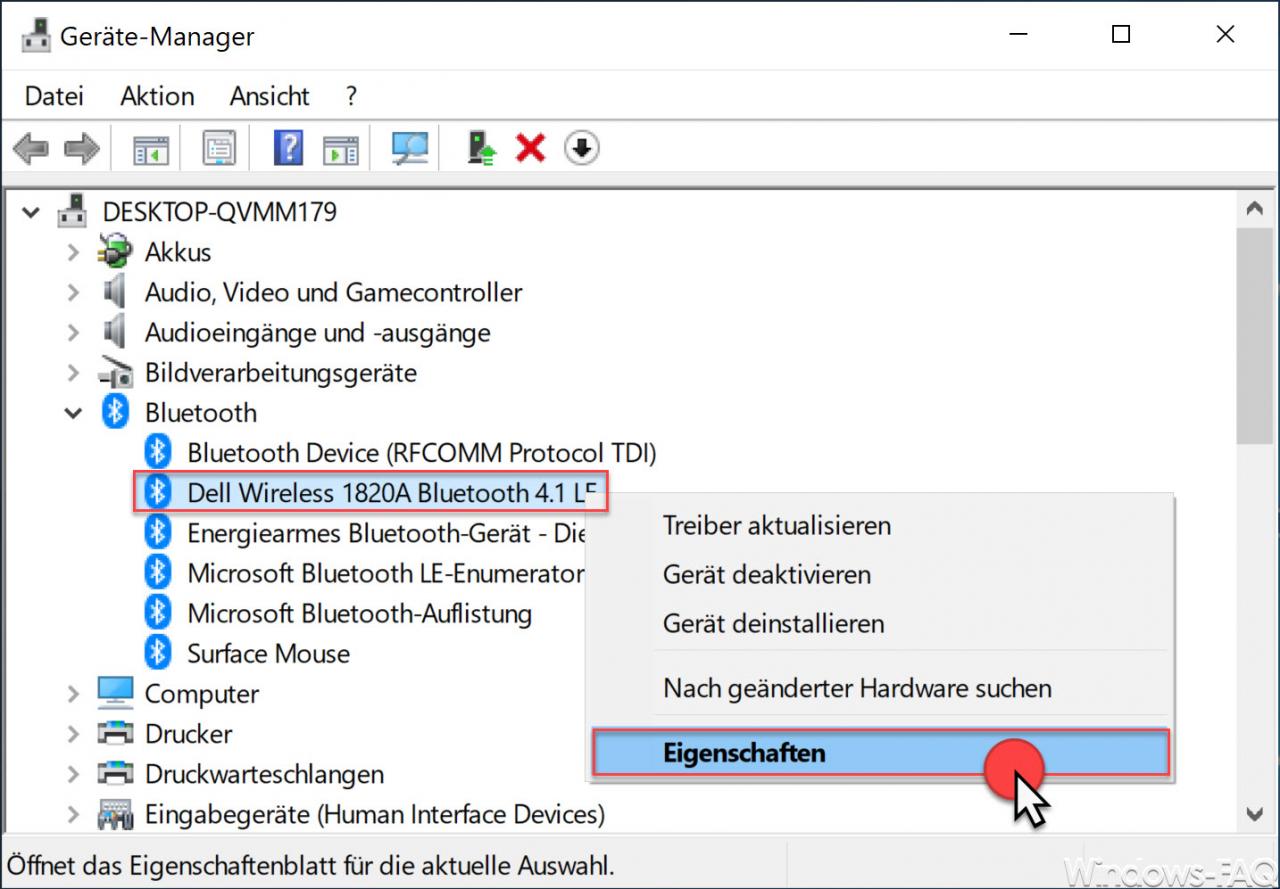This screenshot has height=889, width=1280.
Task: Click speaker icon next to Audio, Video und Gamecontroller
Action: [115, 292]
